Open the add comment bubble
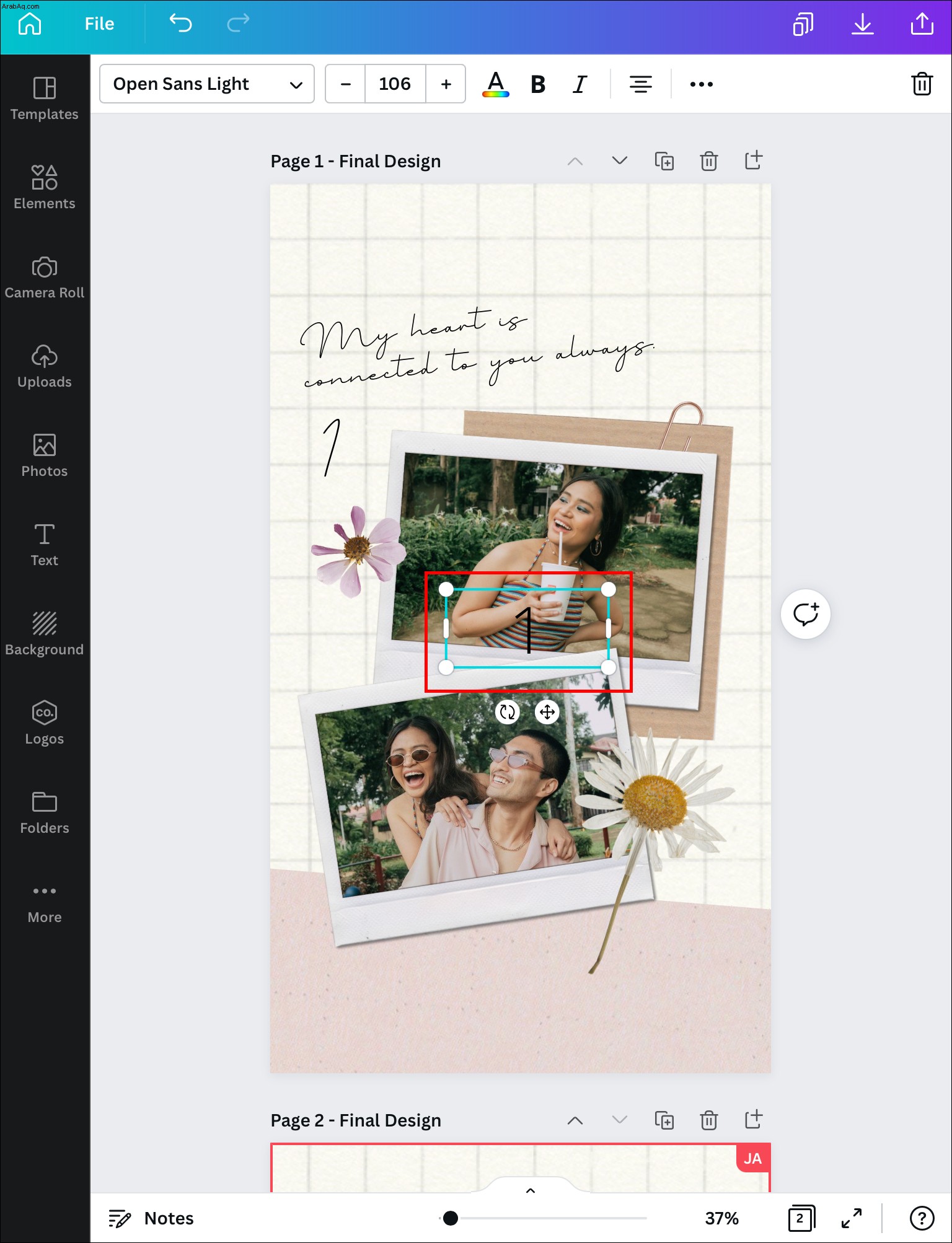Image resolution: width=952 pixels, height=1243 pixels. tap(806, 614)
